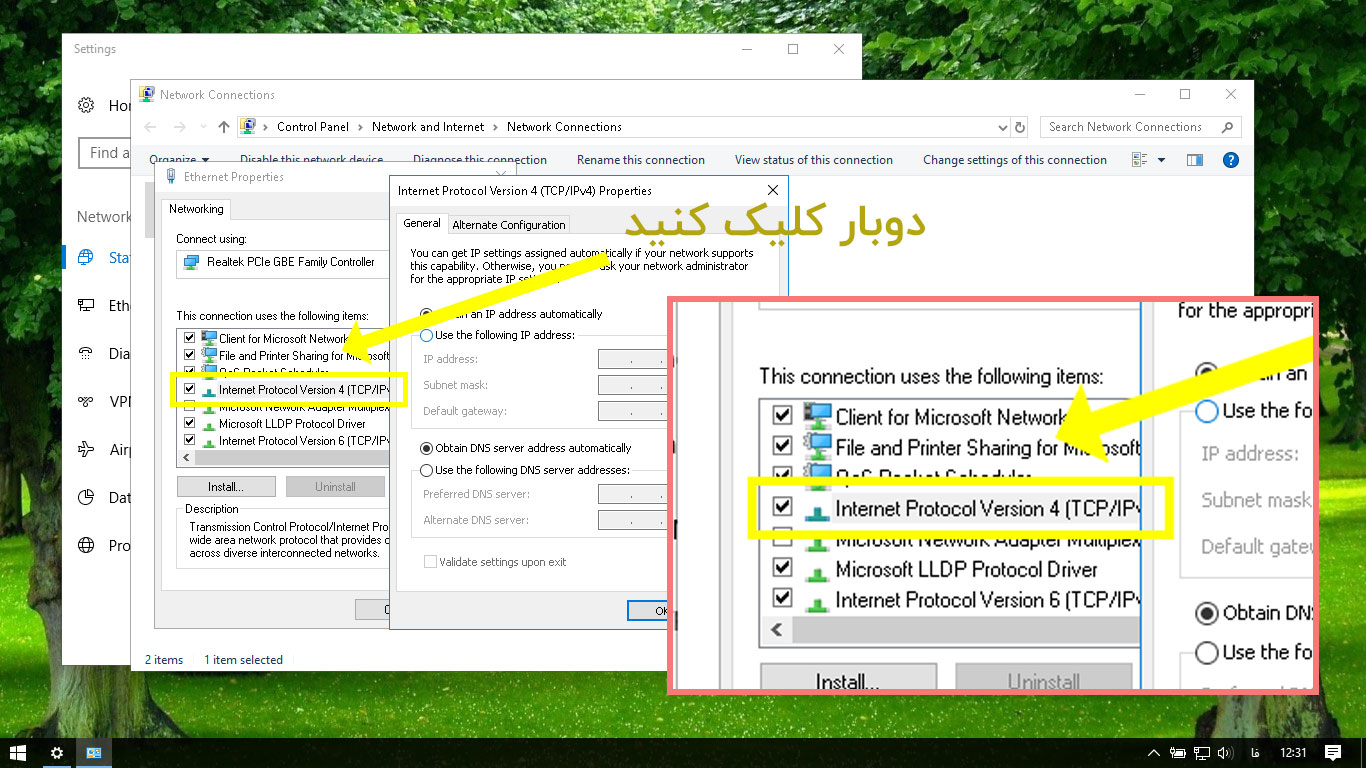Open the Windows Start button
The width and height of the screenshot is (1366, 768).
pos(18,753)
